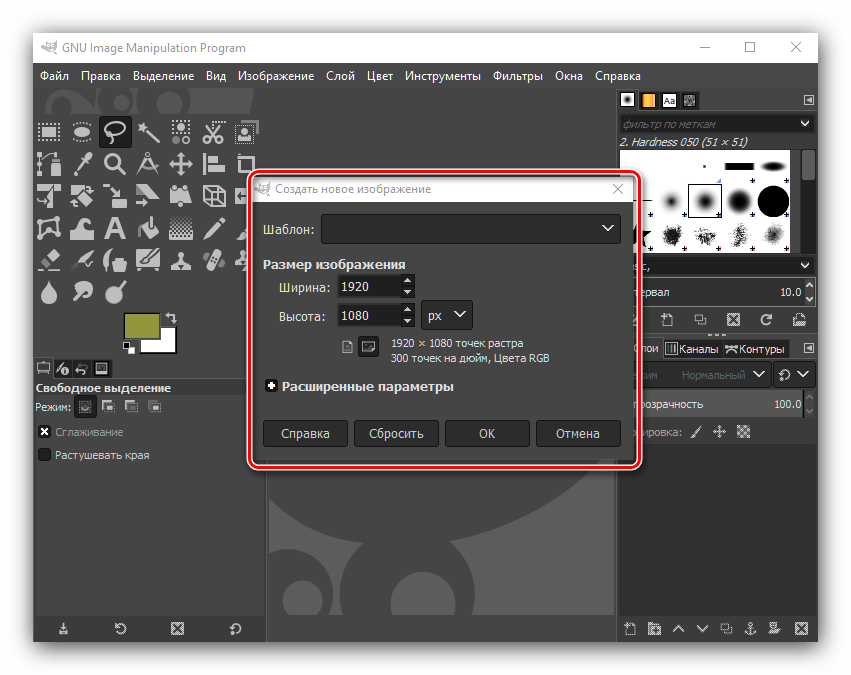
Task: Select the Heal bandage tool
Action: [213, 260]
